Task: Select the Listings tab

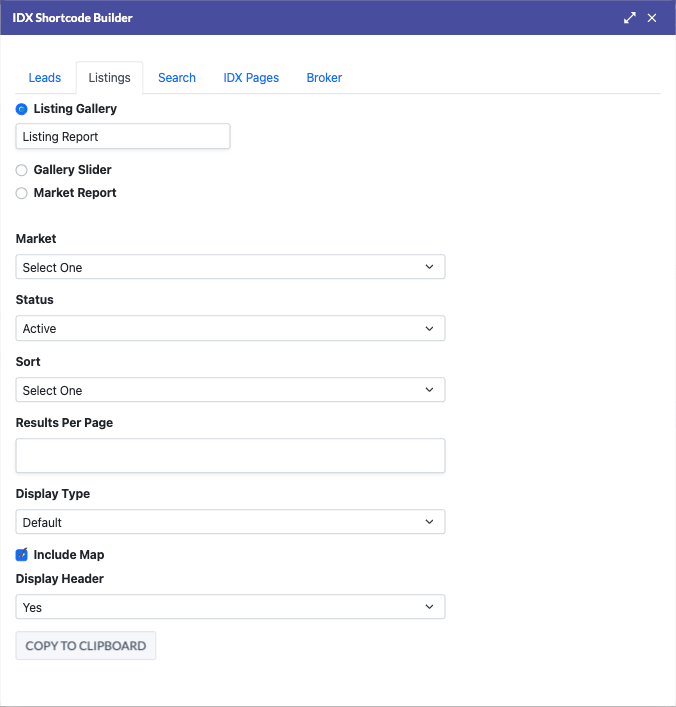Action: coord(109,78)
